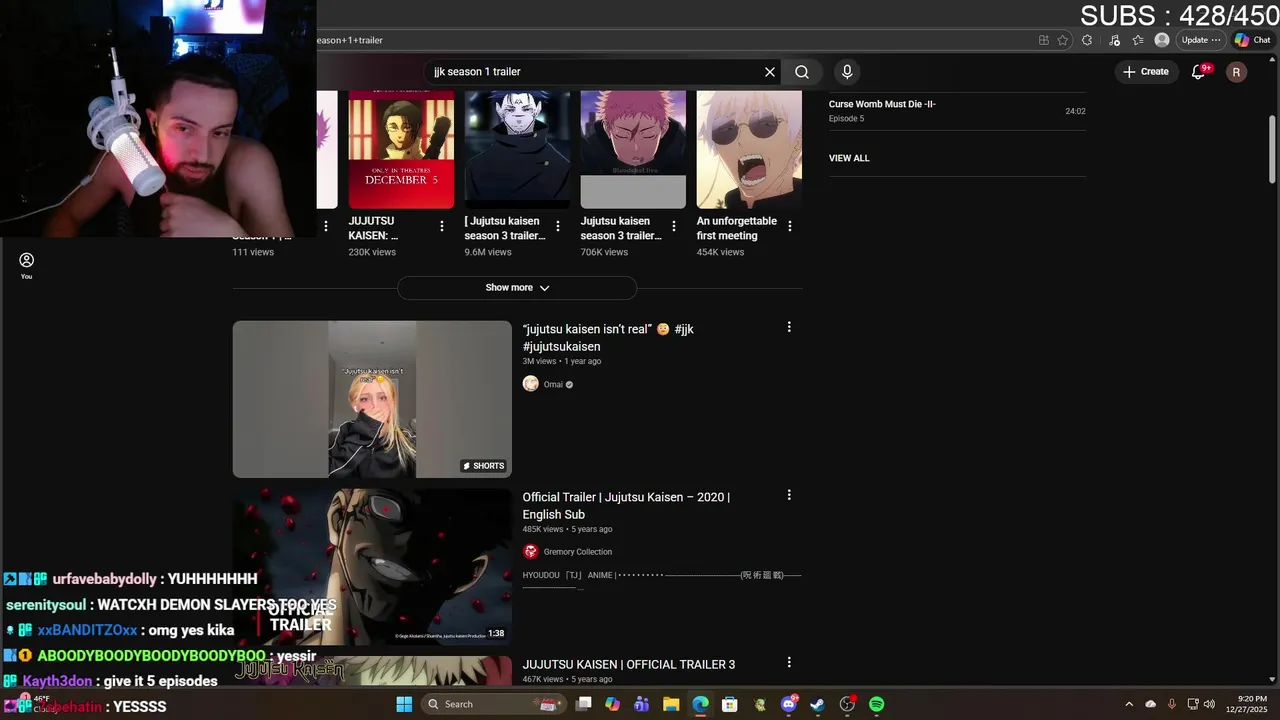Open options for 706K views season 3 trailer short

674,227
